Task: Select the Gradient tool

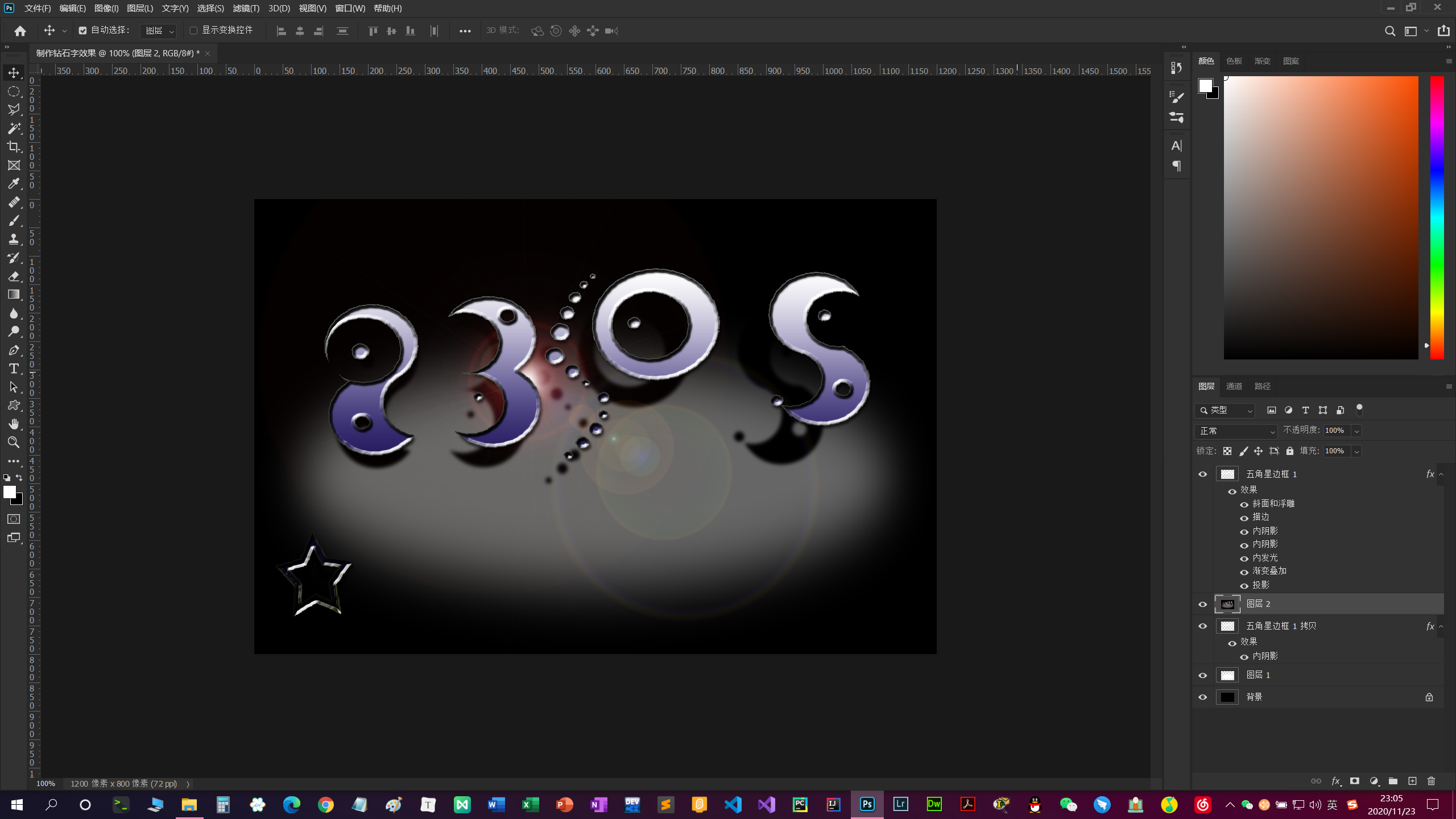Action: 14,295
